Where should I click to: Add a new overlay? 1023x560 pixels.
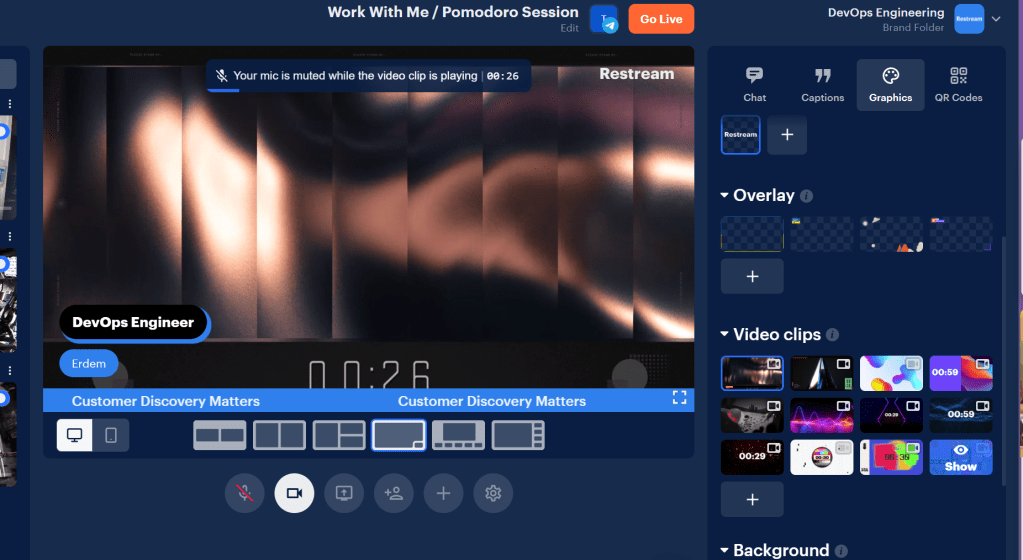click(x=752, y=276)
